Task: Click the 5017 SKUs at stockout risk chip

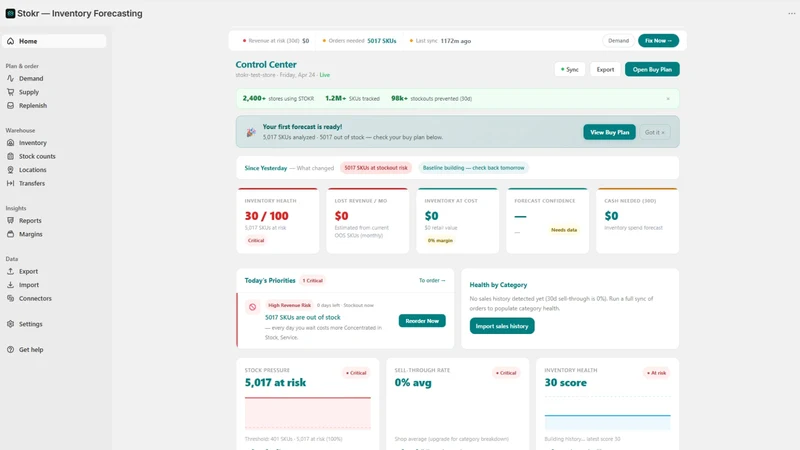Action: [376, 168]
